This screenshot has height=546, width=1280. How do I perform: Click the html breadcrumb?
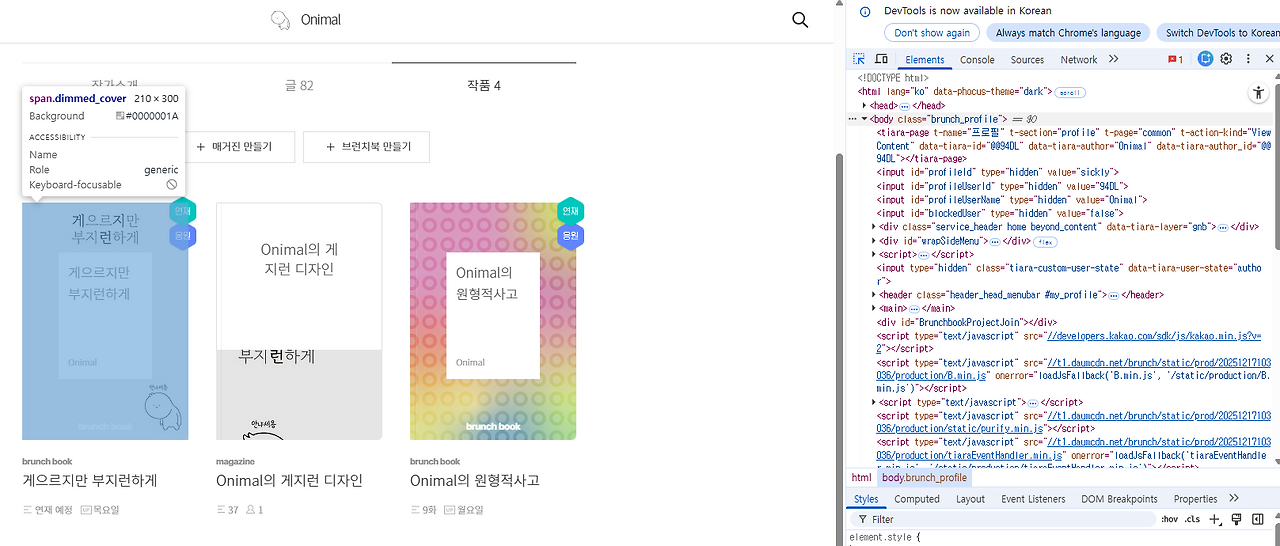(861, 478)
